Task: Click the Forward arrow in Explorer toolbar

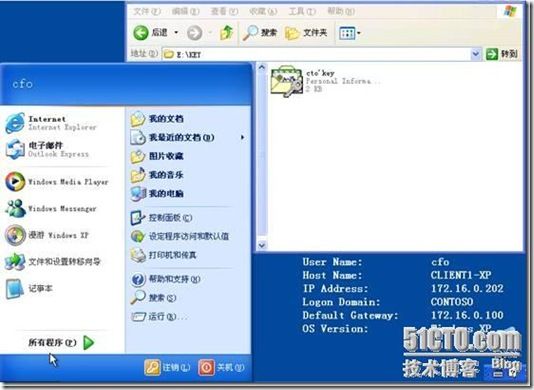Action: pos(194,33)
